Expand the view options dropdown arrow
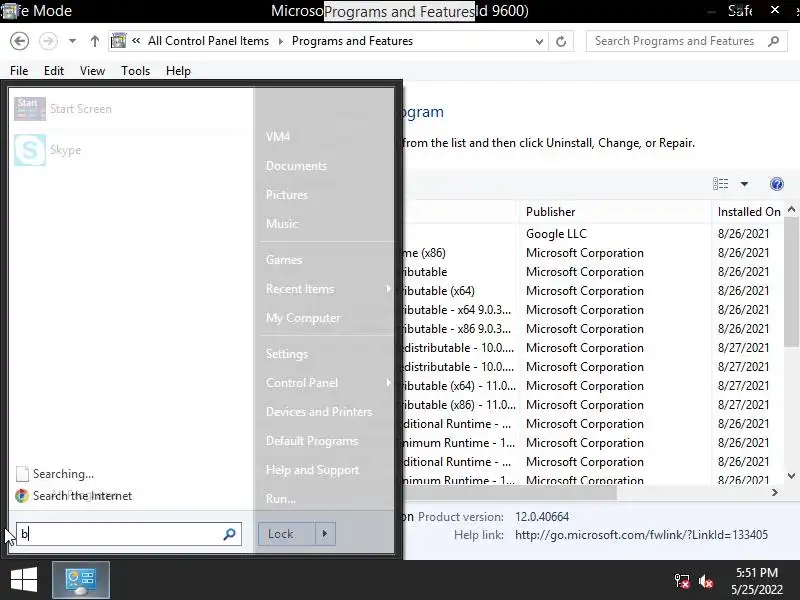Image resolution: width=800 pixels, height=600 pixels. click(744, 184)
